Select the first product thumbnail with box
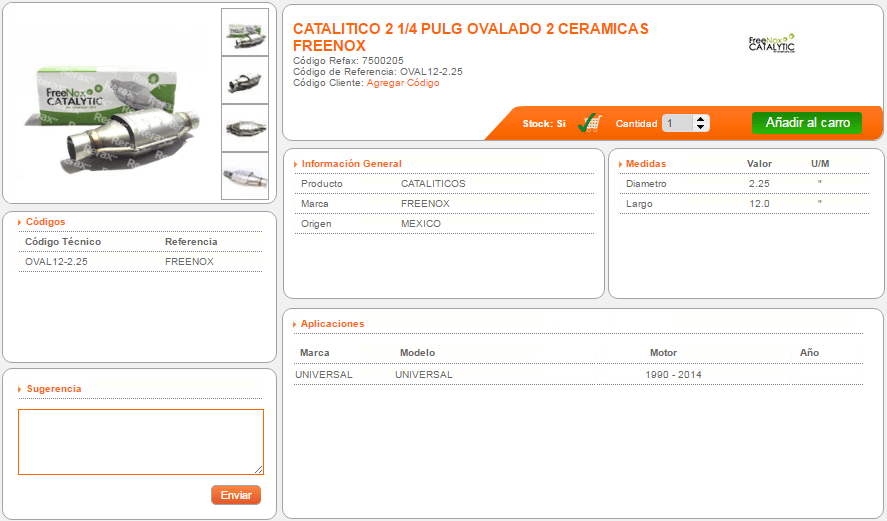Screen dimensions: 887x521 pos(245,32)
